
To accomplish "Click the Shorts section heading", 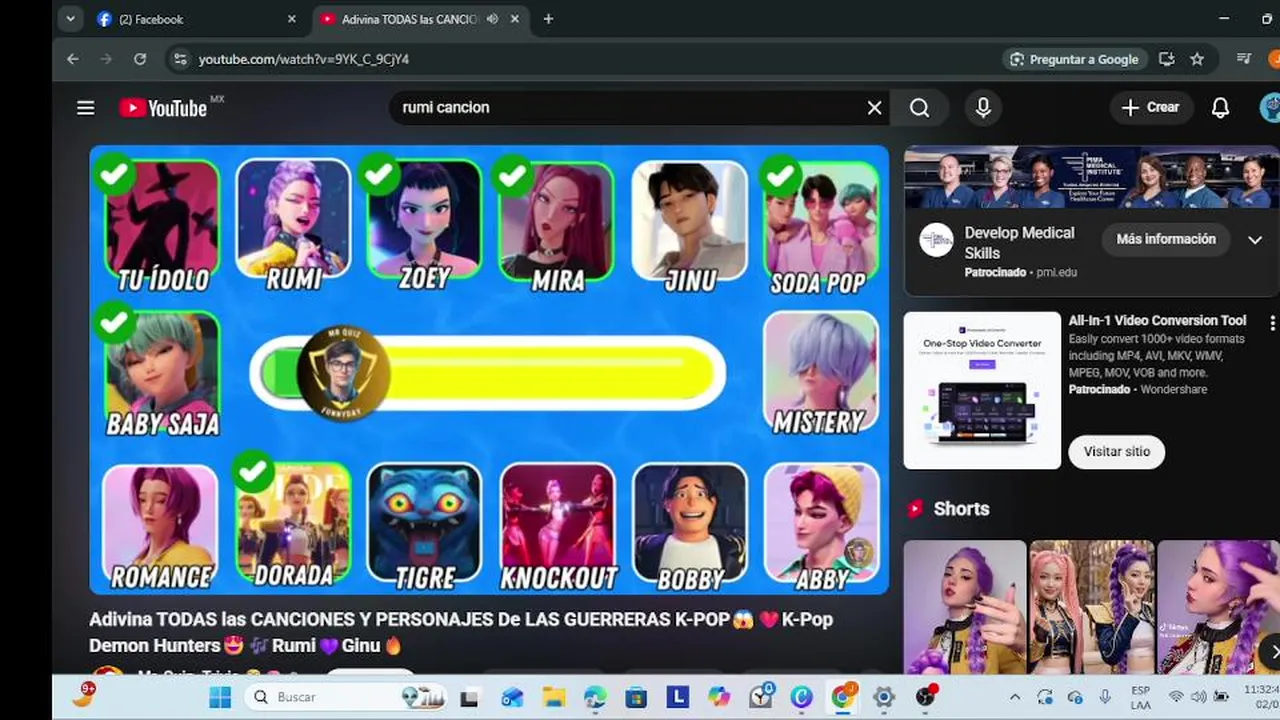I will [961, 509].
